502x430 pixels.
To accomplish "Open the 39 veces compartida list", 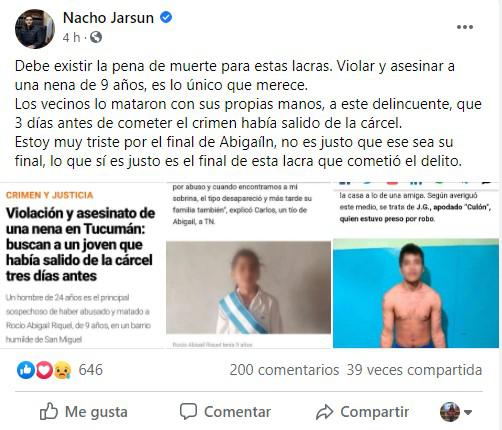I will coord(414,370).
